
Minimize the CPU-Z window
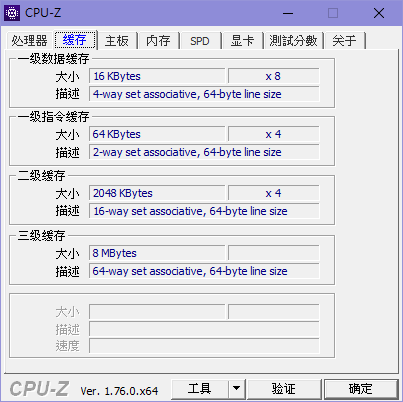288,13
